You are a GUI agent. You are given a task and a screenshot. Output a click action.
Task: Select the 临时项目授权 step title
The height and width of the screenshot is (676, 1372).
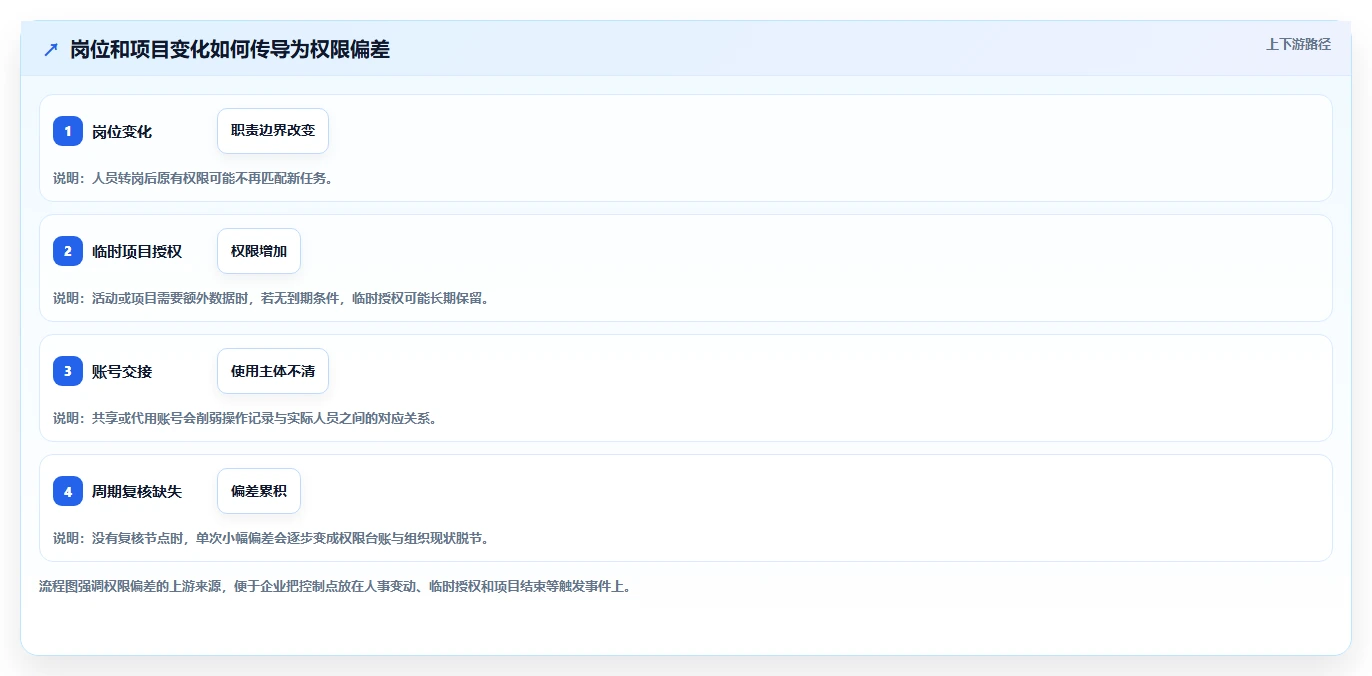click(x=137, y=251)
